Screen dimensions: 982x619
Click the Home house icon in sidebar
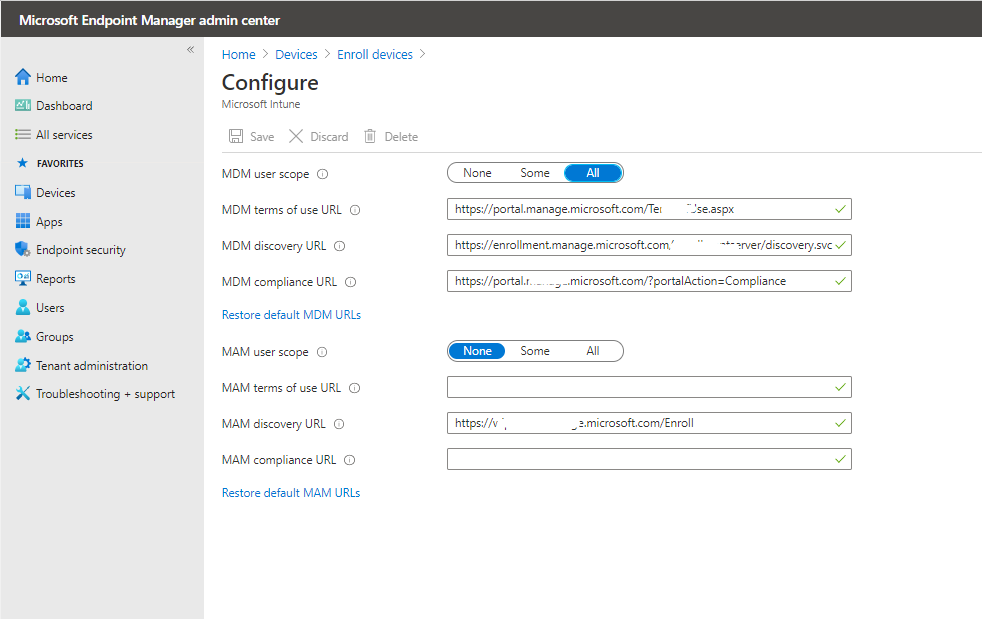23,77
